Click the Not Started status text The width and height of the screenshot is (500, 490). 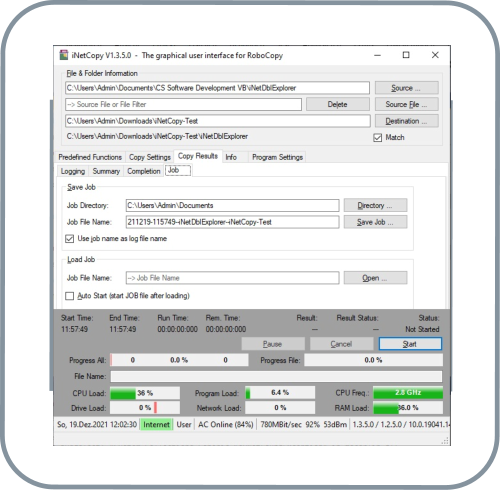coord(422,329)
